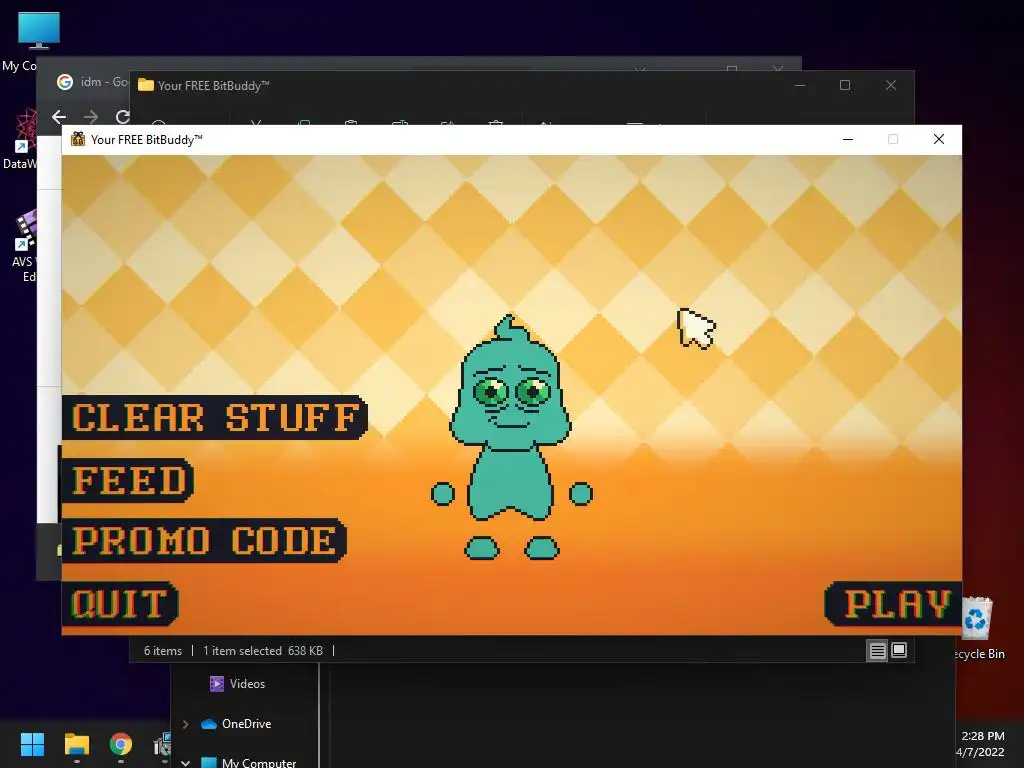Go forward in the Chrome window

(x=91, y=117)
